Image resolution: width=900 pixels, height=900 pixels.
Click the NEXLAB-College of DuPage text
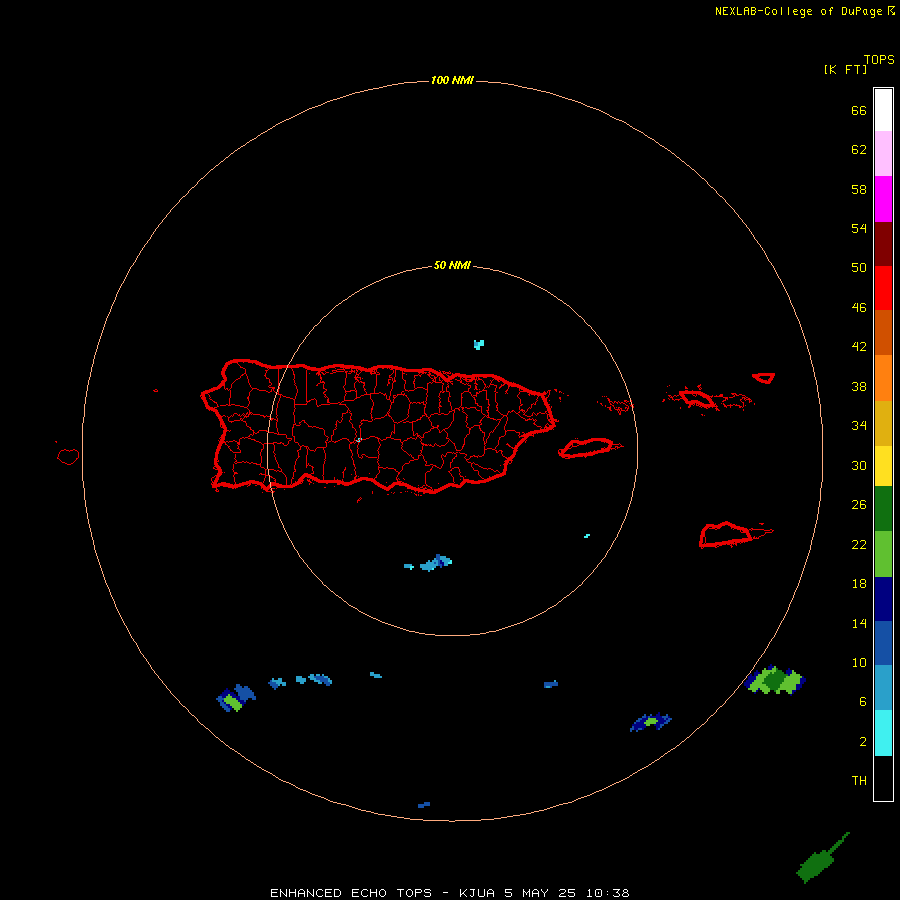pyautogui.click(x=800, y=11)
